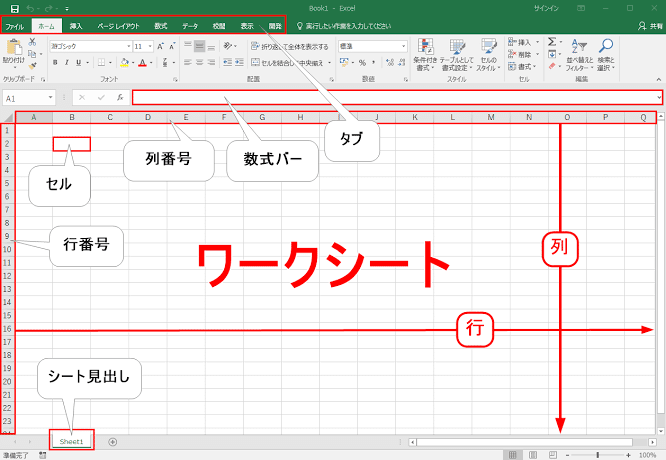The image size is (666, 460).
Task: Expand the number format 標準 dropdown
Action: 403,46
